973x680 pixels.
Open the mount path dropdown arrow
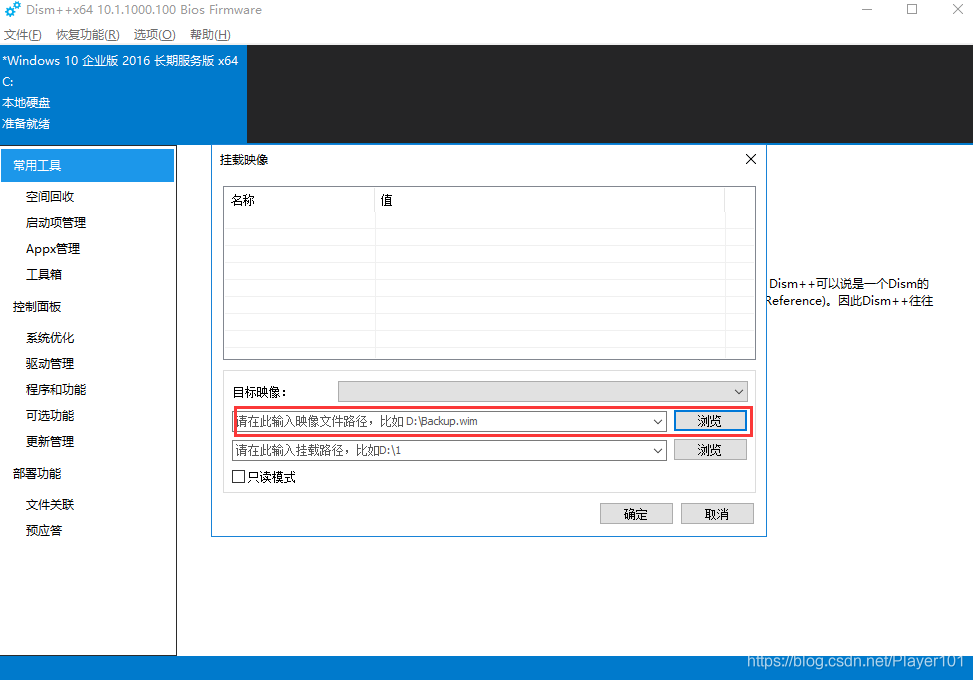coord(658,451)
